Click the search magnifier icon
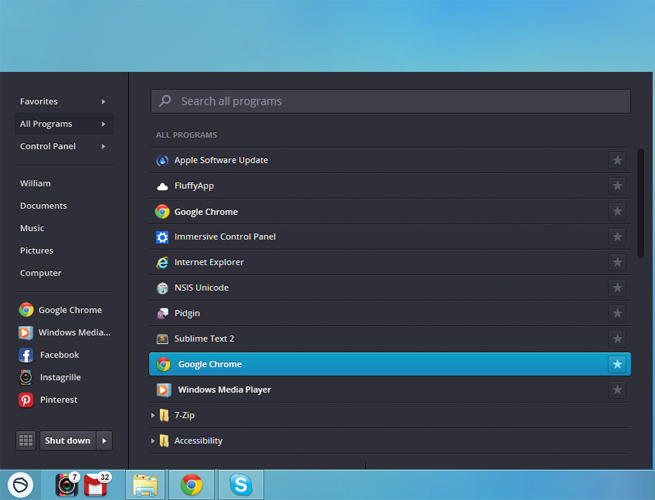The height and width of the screenshot is (500, 655). pos(165,101)
